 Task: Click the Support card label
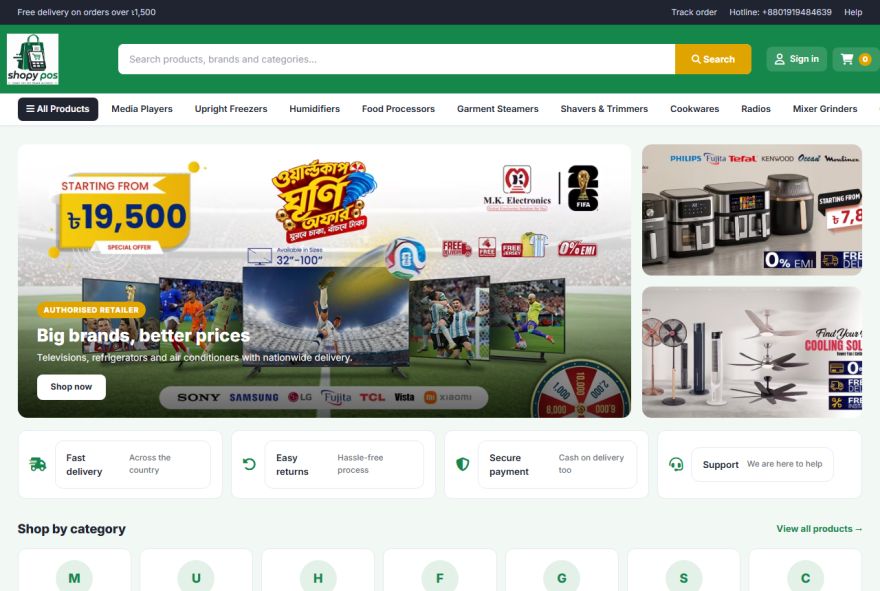[x=720, y=465]
